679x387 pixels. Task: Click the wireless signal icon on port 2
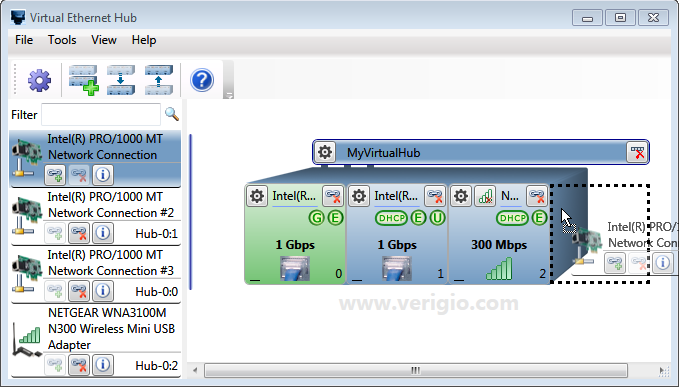coord(485,196)
